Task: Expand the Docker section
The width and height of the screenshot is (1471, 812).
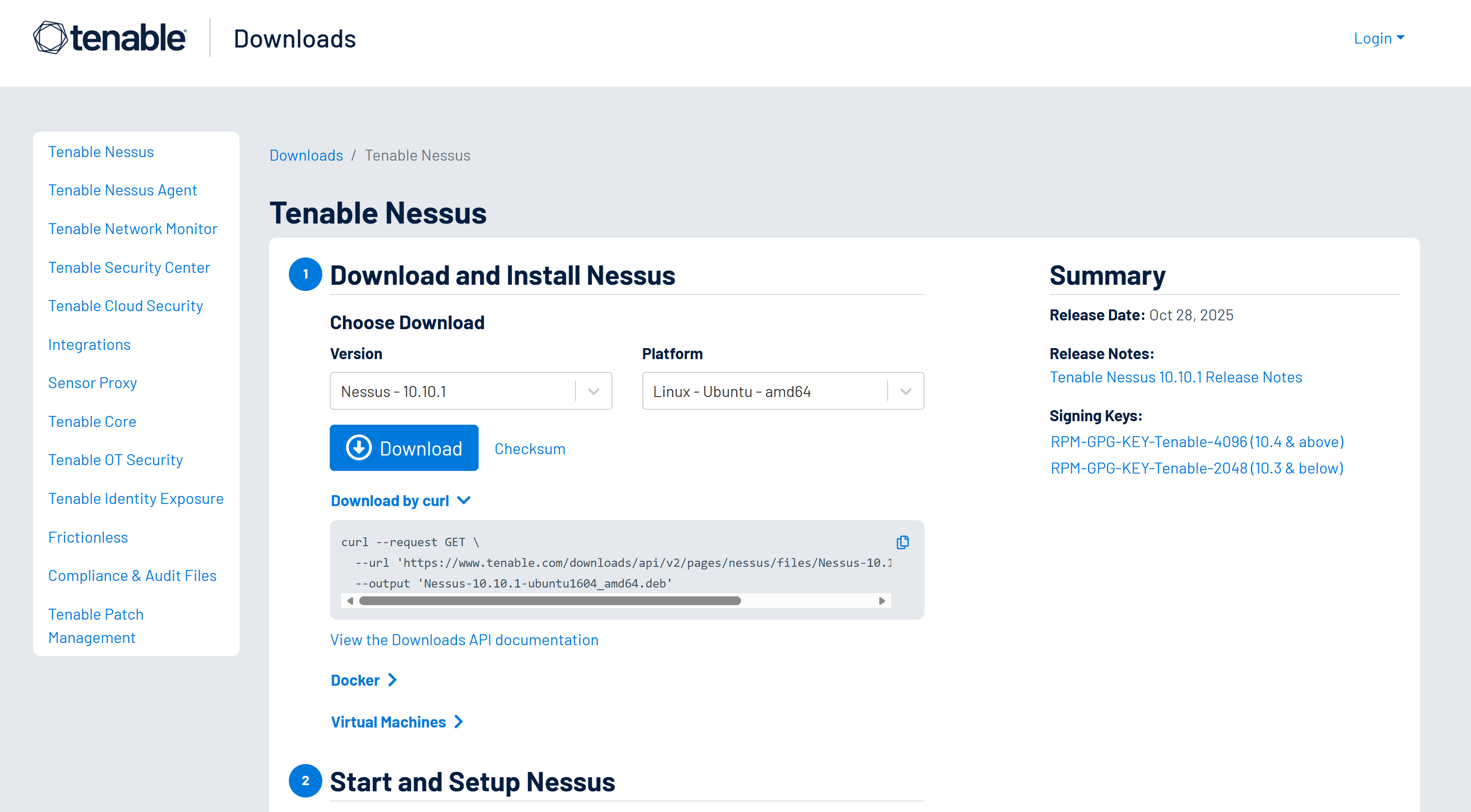Action: pos(363,680)
